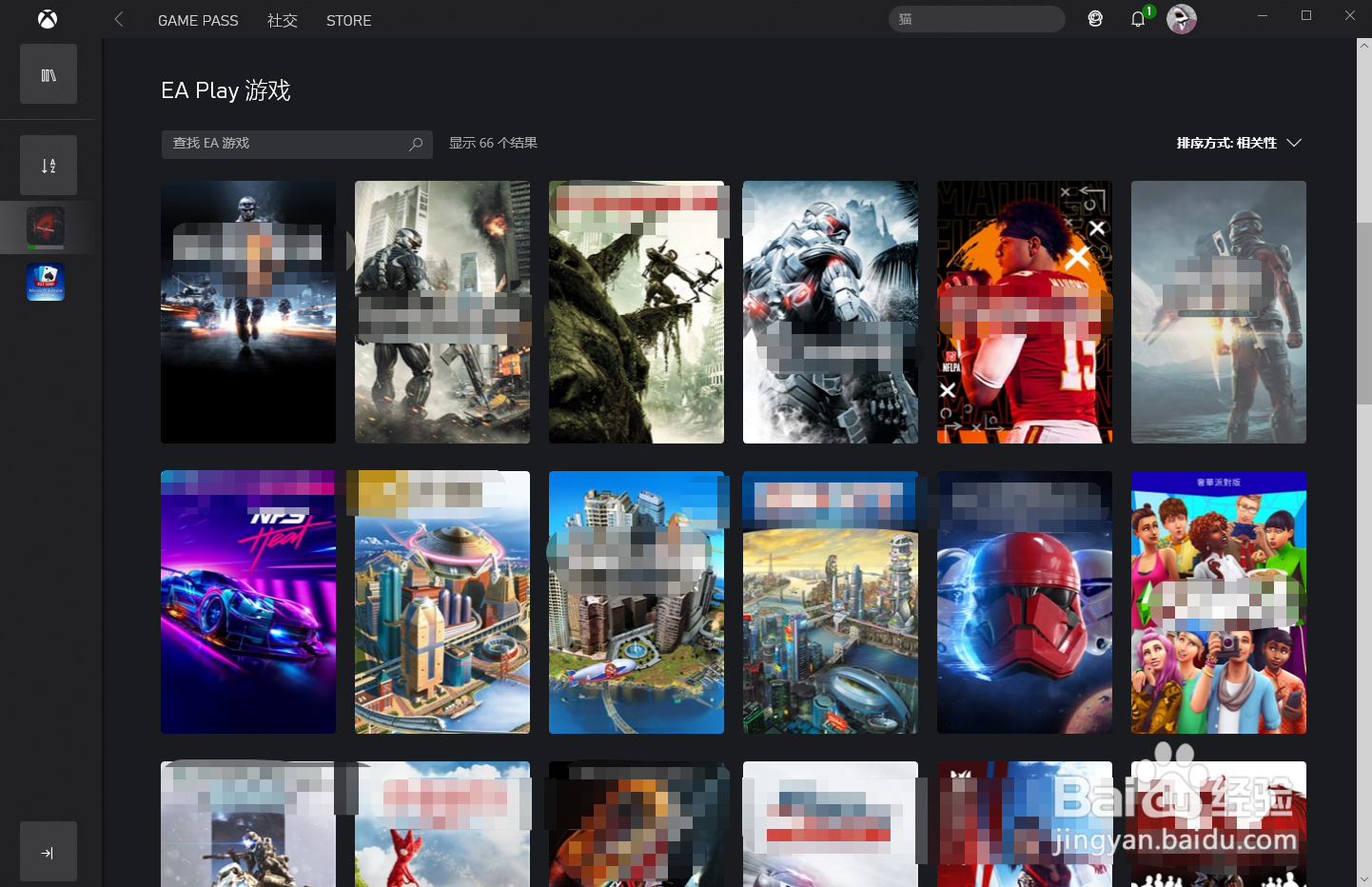Open the Crysis 2 burning city cover

[442, 312]
